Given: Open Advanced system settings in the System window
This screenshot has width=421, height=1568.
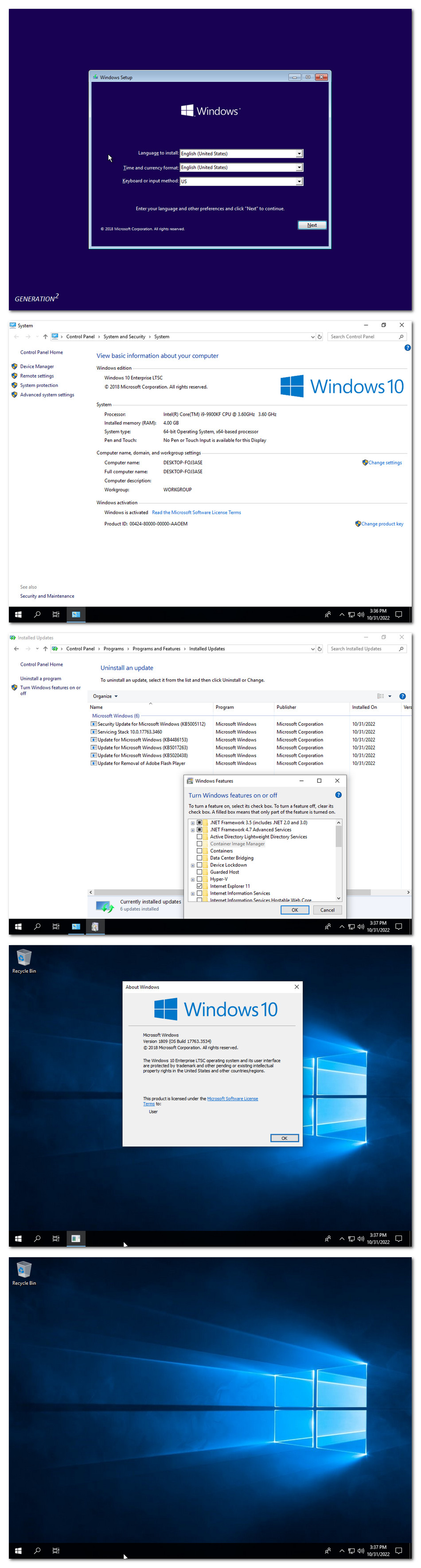Looking at the screenshot, I should point(47,394).
